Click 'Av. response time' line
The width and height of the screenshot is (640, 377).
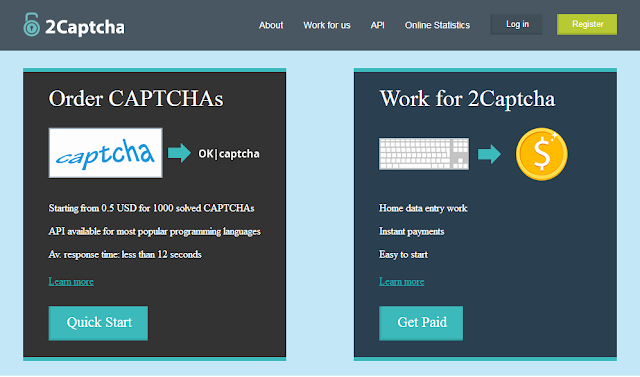(125, 255)
